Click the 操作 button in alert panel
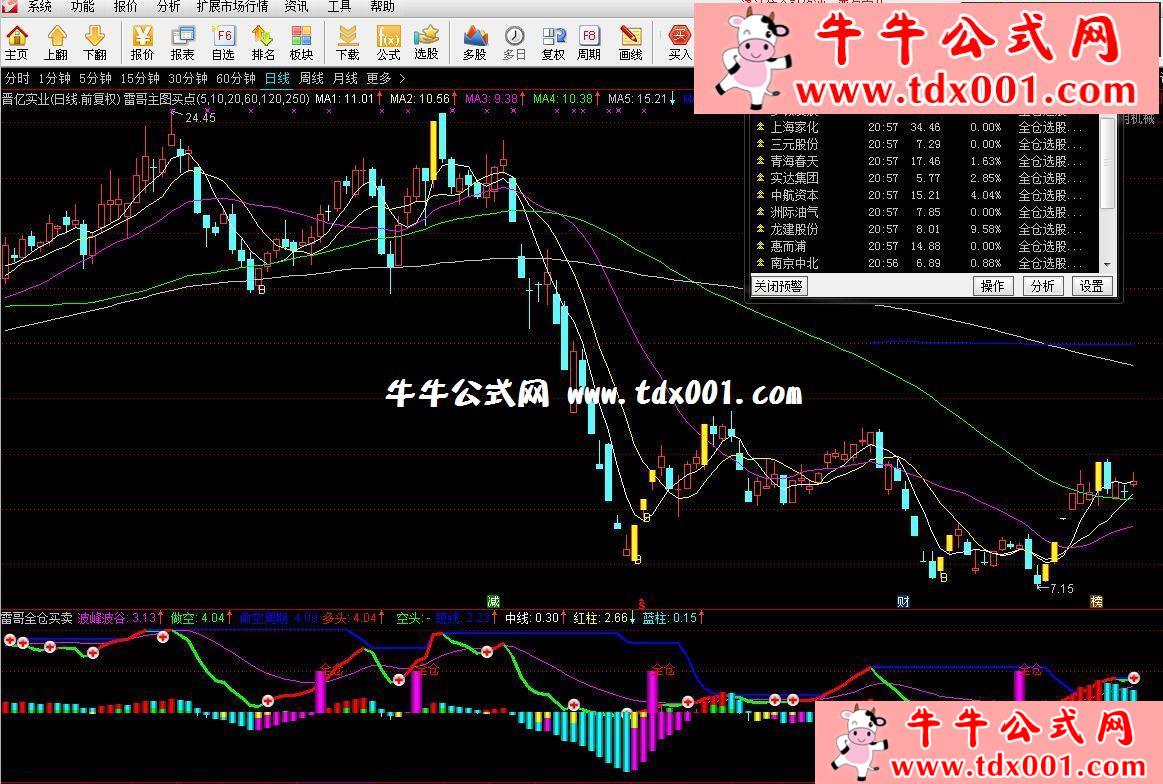This screenshot has width=1163, height=784. tap(992, 286)
